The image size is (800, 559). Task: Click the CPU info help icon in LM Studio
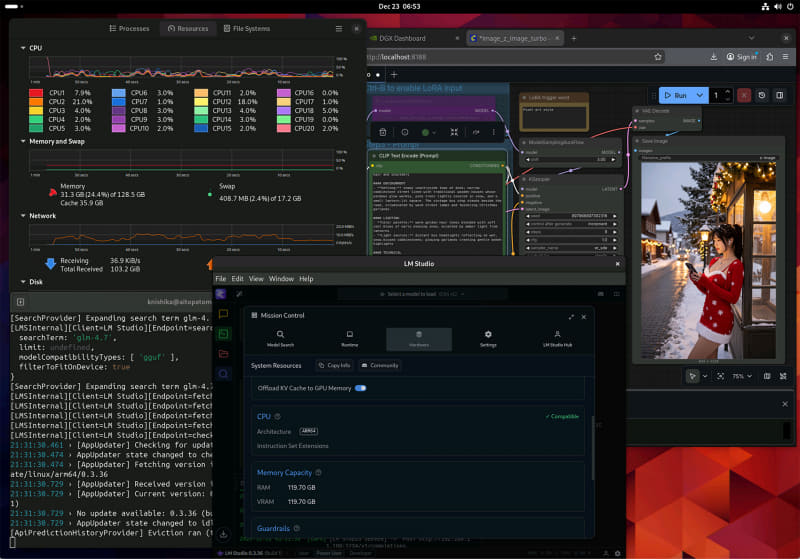(x=278, y=417)
